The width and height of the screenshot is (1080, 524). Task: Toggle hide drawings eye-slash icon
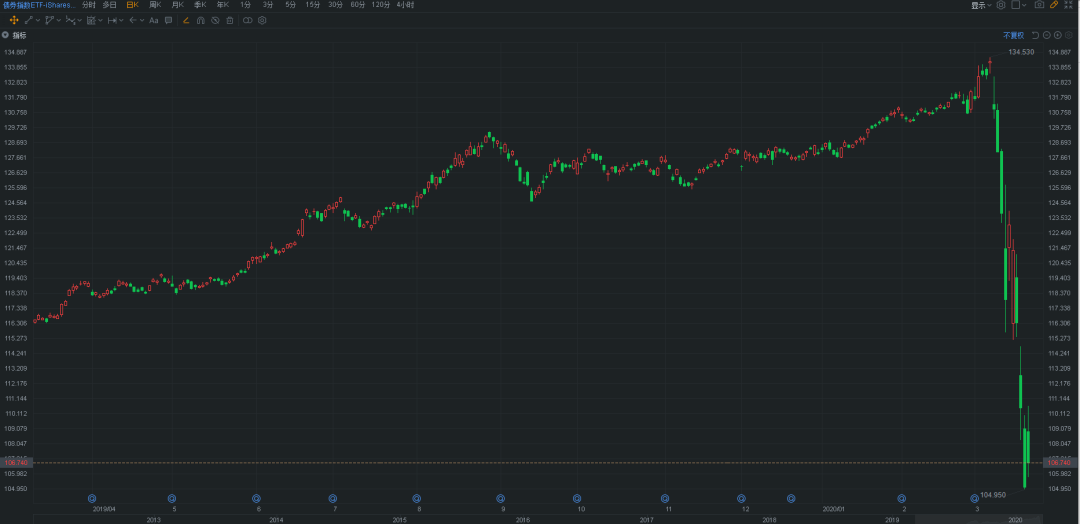215,20
